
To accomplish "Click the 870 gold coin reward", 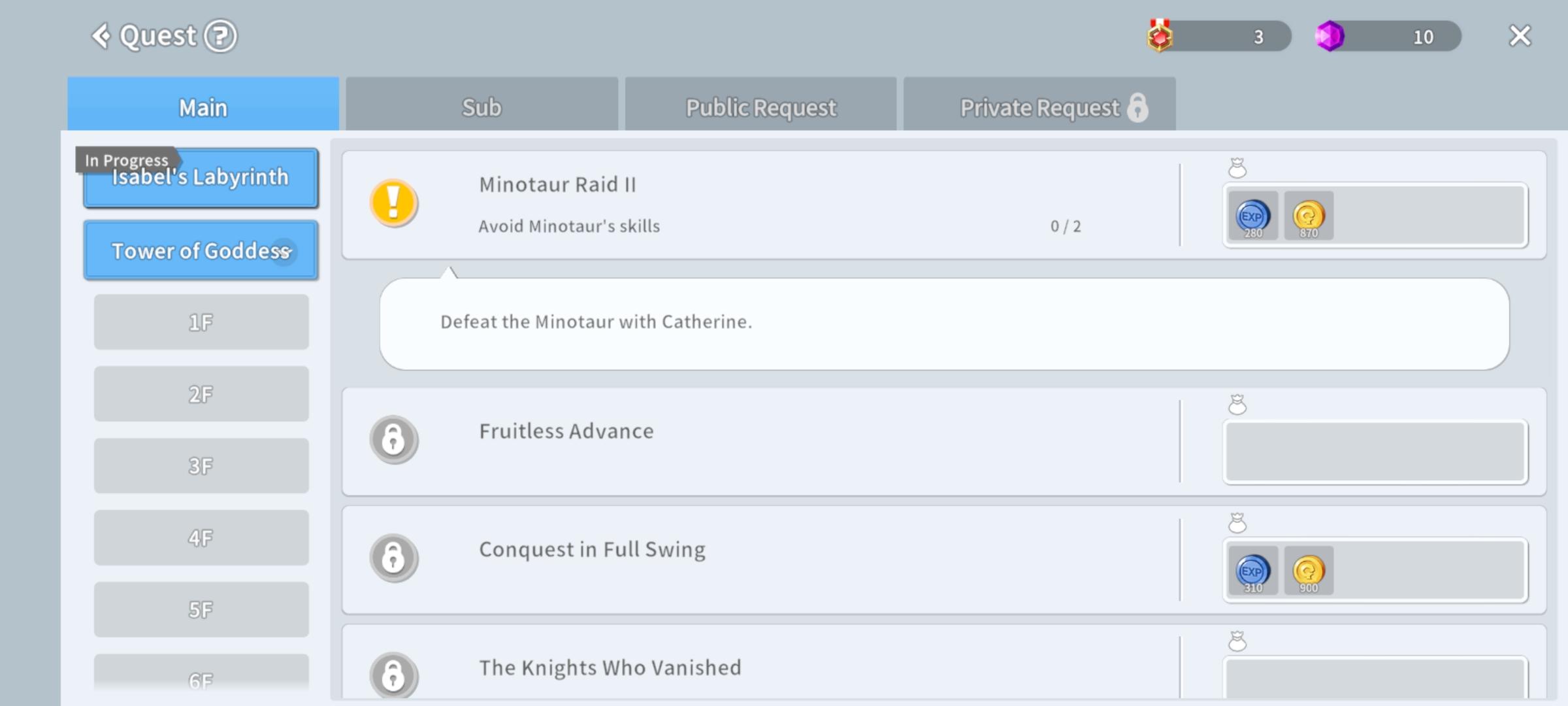I will click(1308, 216).
